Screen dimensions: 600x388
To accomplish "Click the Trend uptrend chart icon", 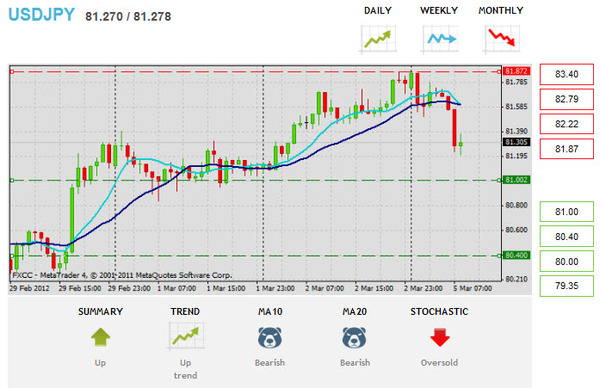I will pyautogui.click(x=186, y=337).
